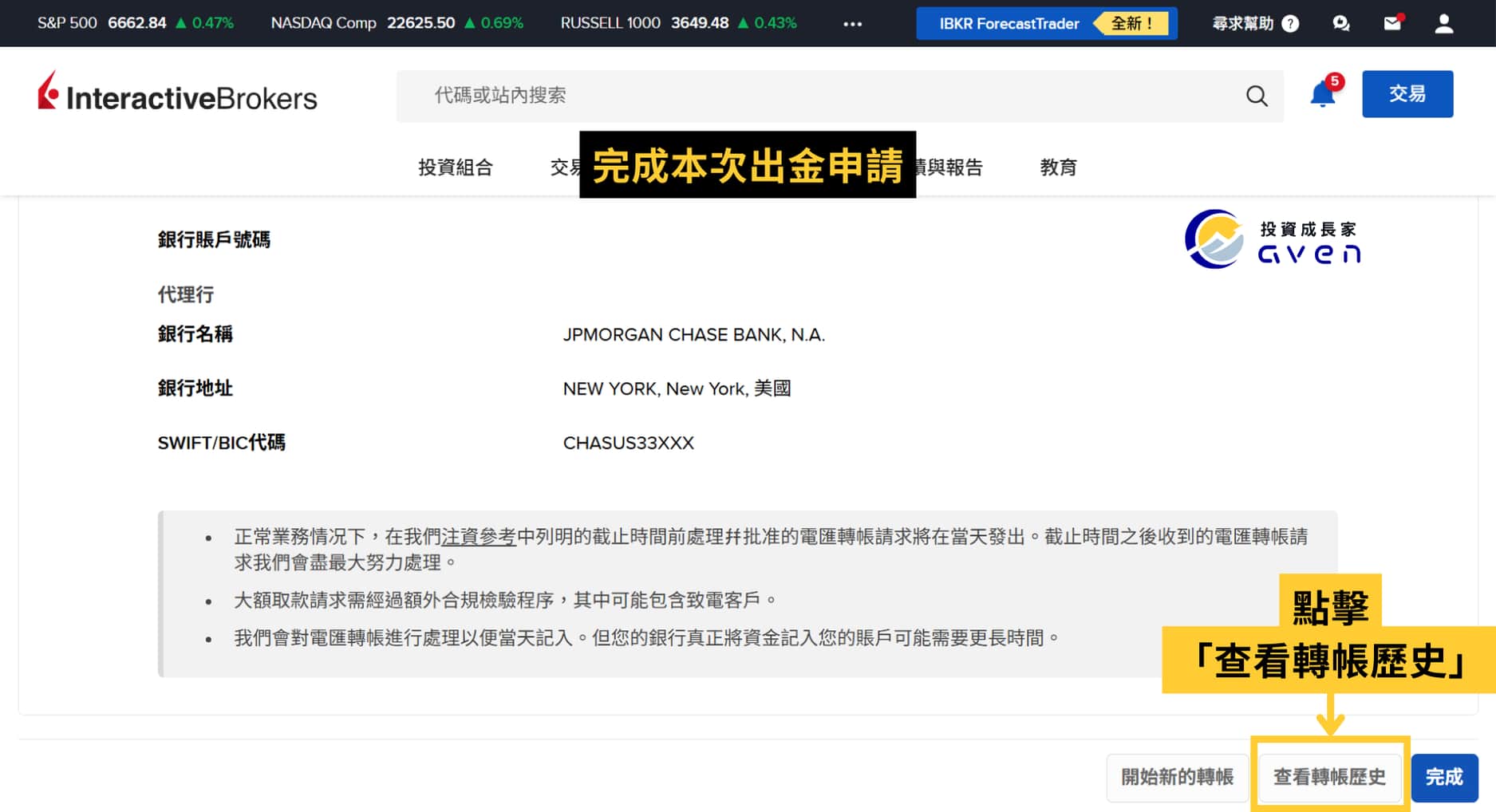The height and width of the screenshot is (812, 1496).
Task: Open the 注資參考 link
Action: (x=479, y=537)
